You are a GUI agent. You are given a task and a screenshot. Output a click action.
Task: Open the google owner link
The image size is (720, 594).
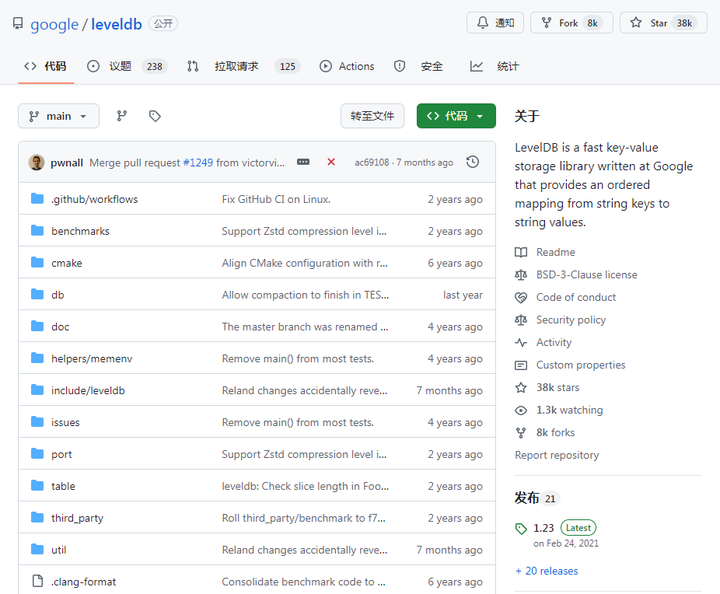[54, 24]
